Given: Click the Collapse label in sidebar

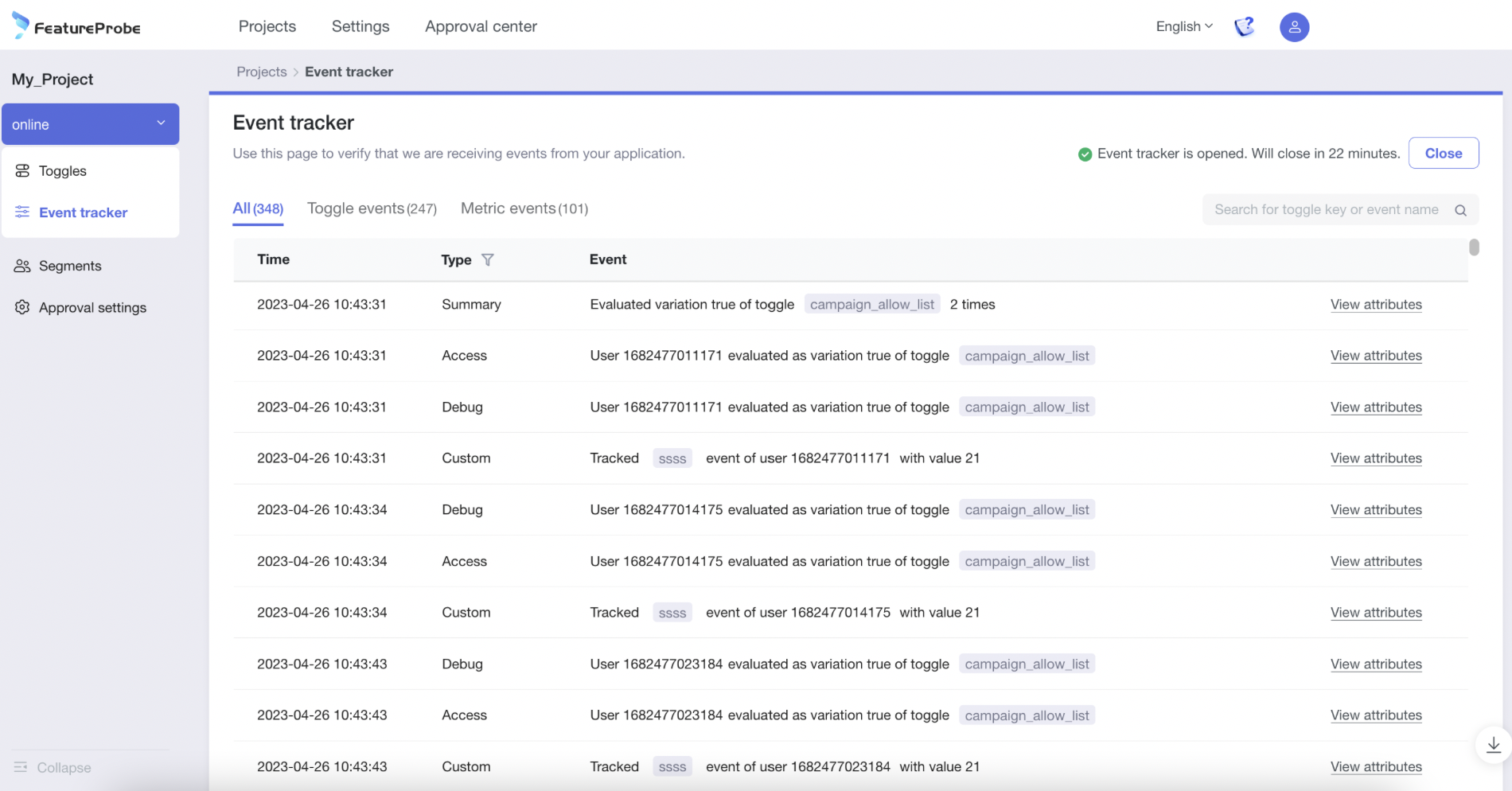Looking at the screenshot, I should pyautogui.click(x=64, y=768).
